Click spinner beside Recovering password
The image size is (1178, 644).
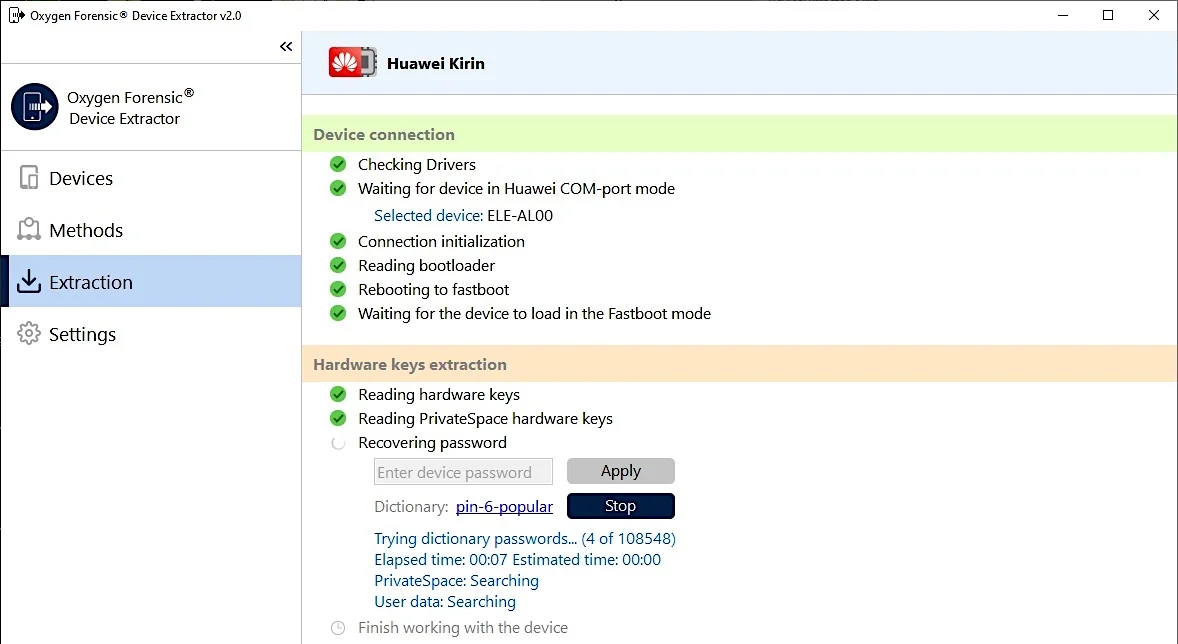coord(338,443)
